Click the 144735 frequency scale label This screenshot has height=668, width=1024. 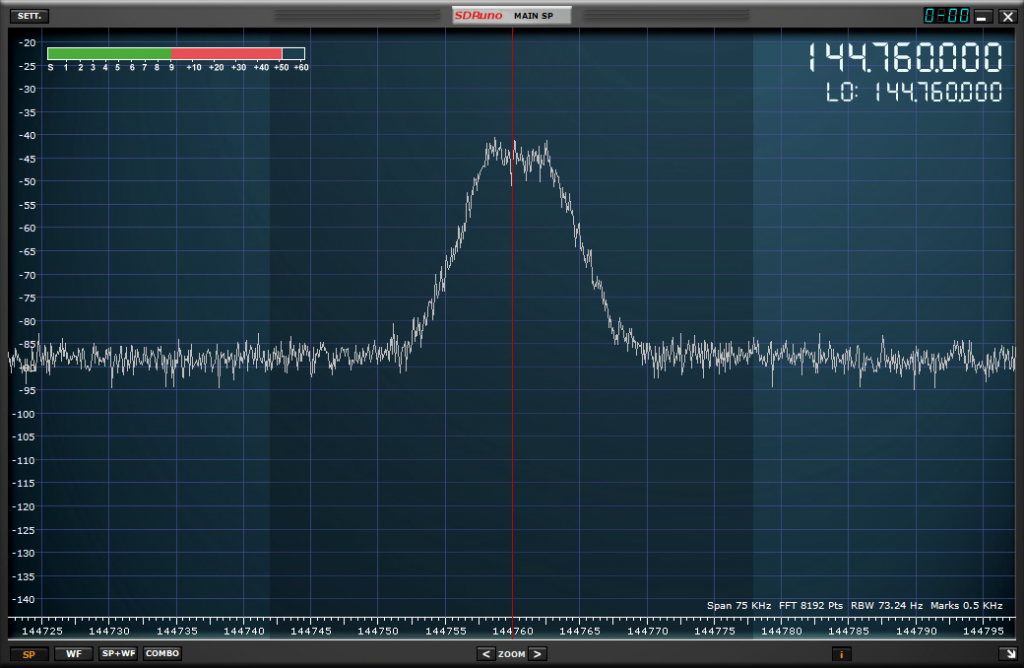(x=177, y=631)
